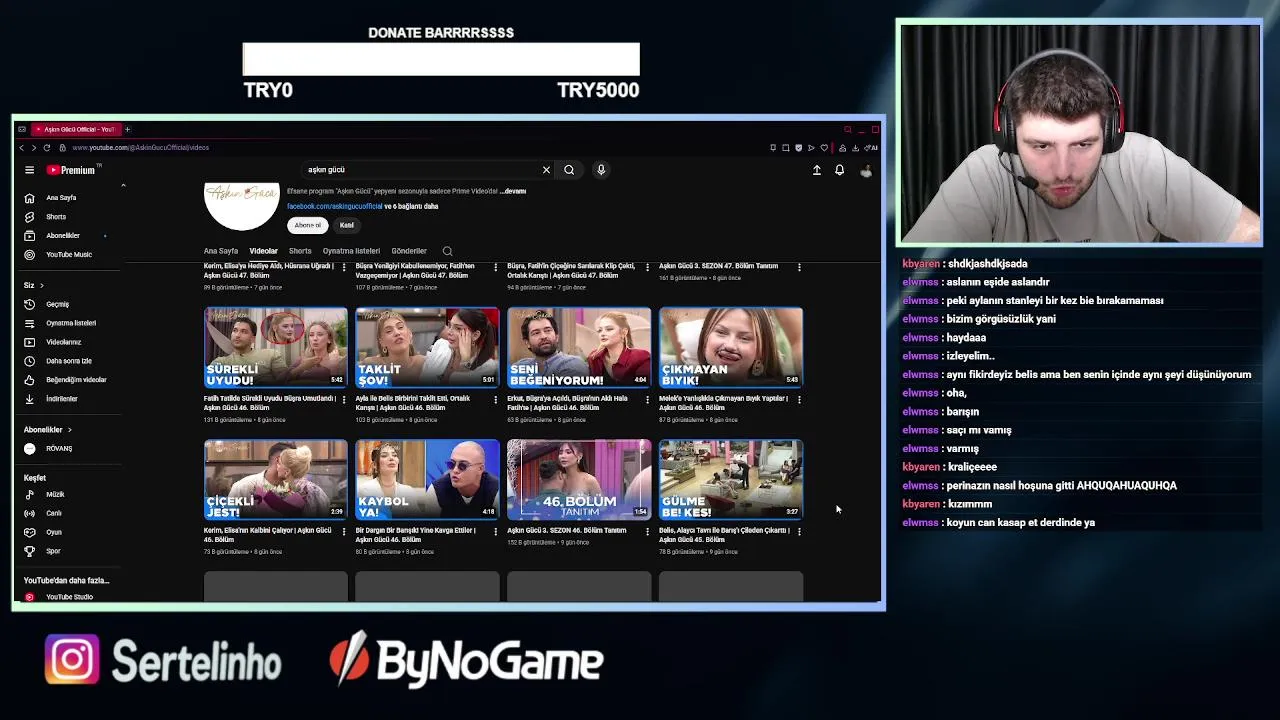Open the Oynatma listeleri channel tab
Image resolution: width=1280 pixels, height=720 pixels.
click(x=351, y=251)
